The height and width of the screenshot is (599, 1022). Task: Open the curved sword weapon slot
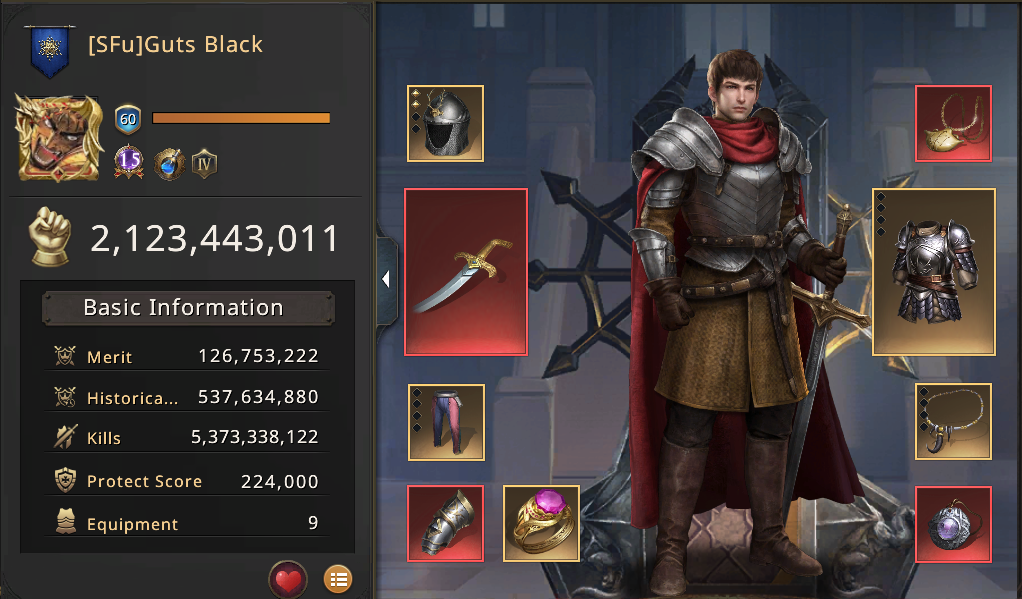(x=465, y=272)
